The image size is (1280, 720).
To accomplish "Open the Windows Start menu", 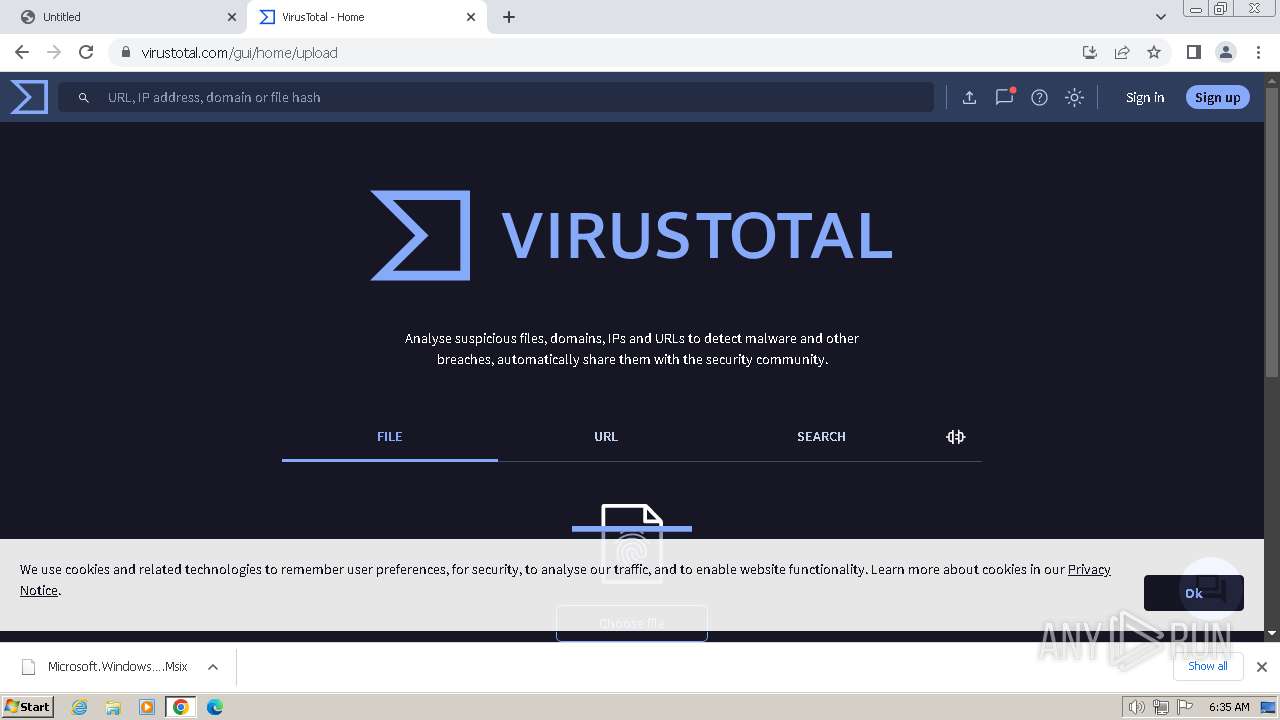I will [x=28, y=707].
